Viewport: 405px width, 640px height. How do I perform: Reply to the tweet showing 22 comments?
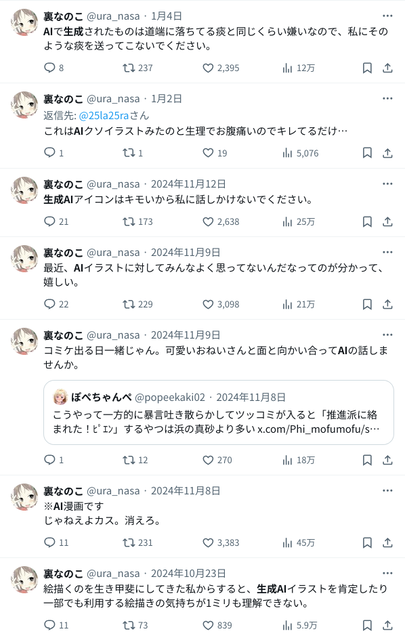(56, 304)
